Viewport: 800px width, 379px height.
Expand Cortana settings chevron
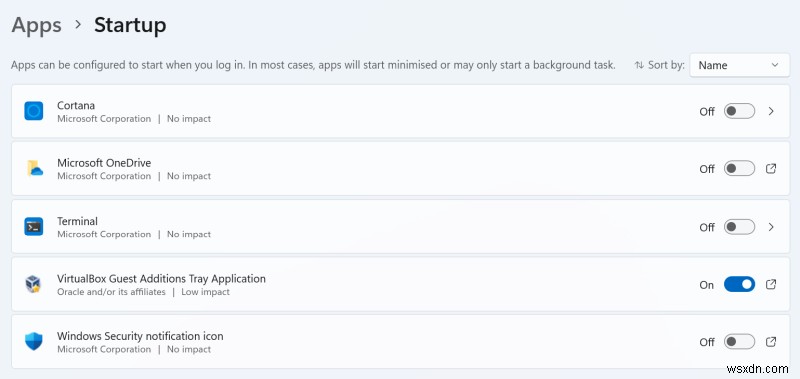coord(771,111)
